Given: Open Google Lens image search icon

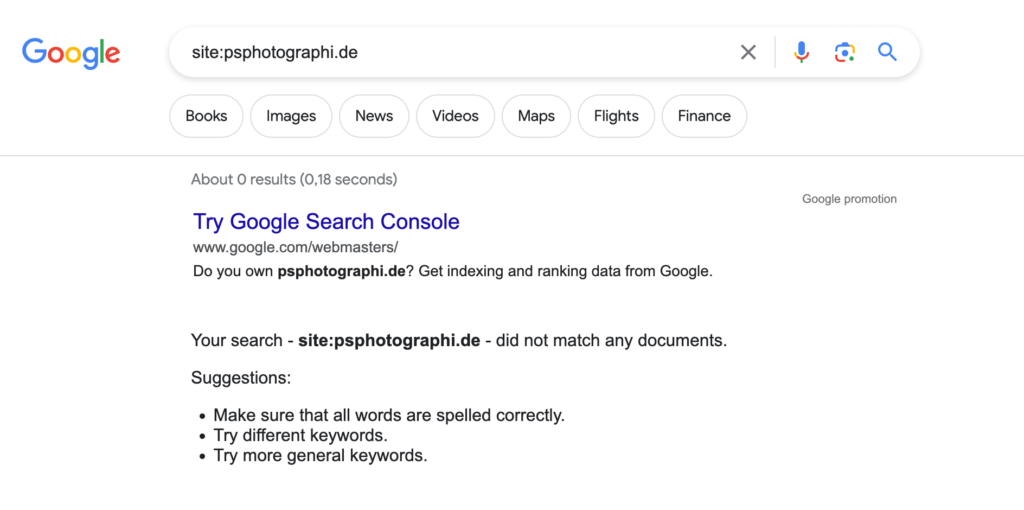Looking at the screenshot, I should pos(844,52).
